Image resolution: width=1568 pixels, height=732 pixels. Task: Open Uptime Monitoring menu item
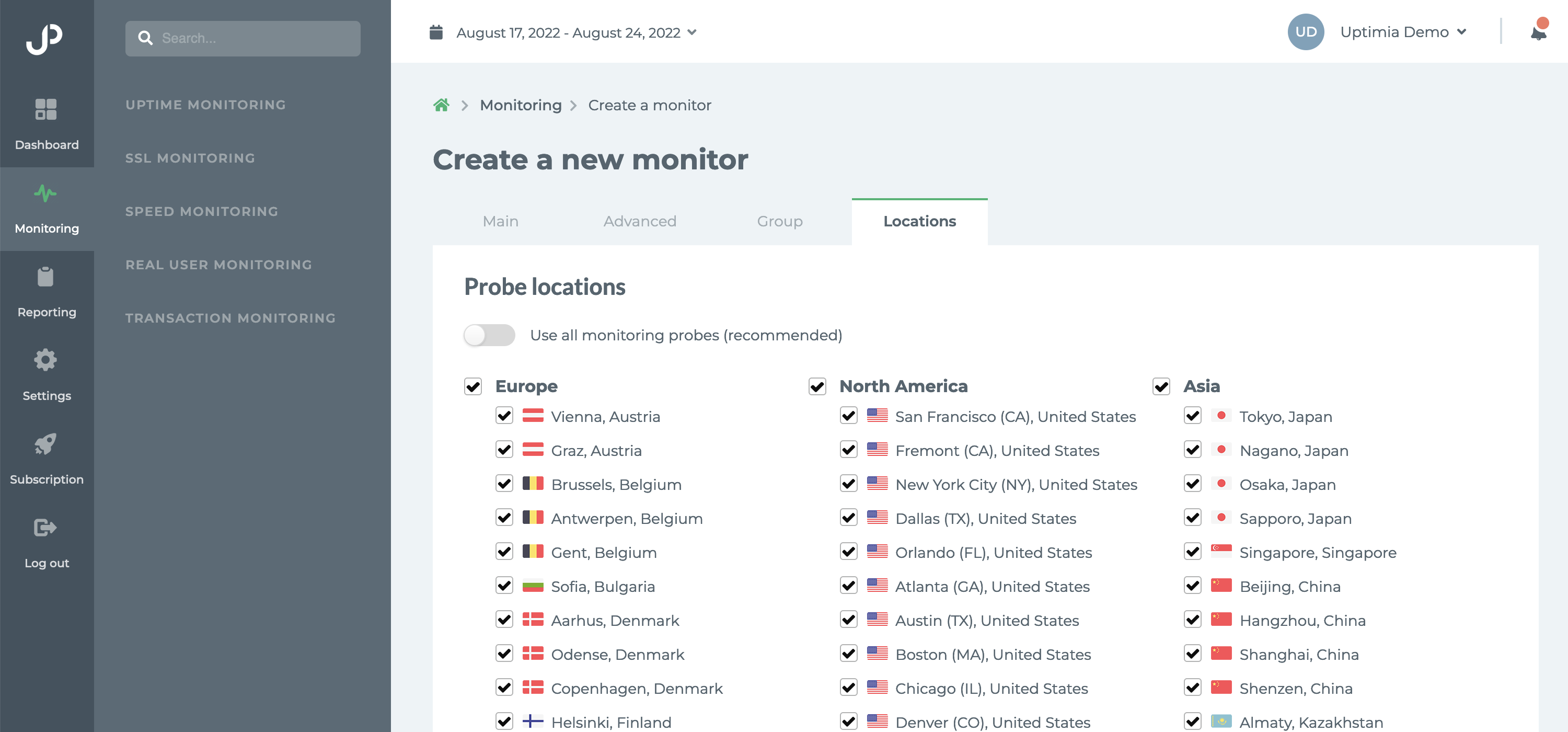pyautogui.click(x=206, y=105)
